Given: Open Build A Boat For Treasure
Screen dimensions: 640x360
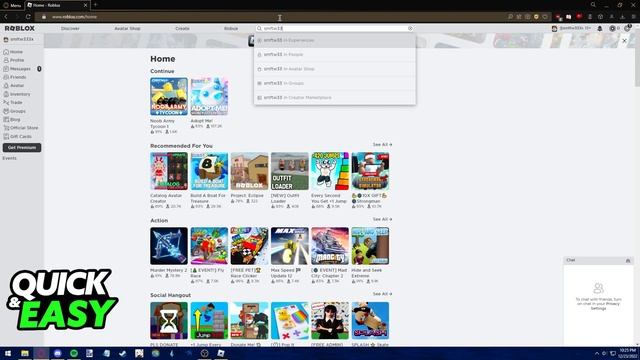Looking at the screenshot, I should (209, 171).
